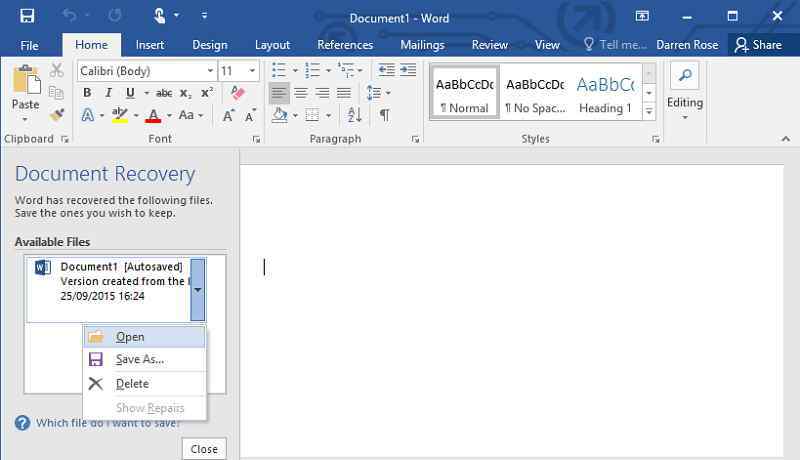Toggle align right
The height and width of the screenshot is (460, 800).
[322, 93]
